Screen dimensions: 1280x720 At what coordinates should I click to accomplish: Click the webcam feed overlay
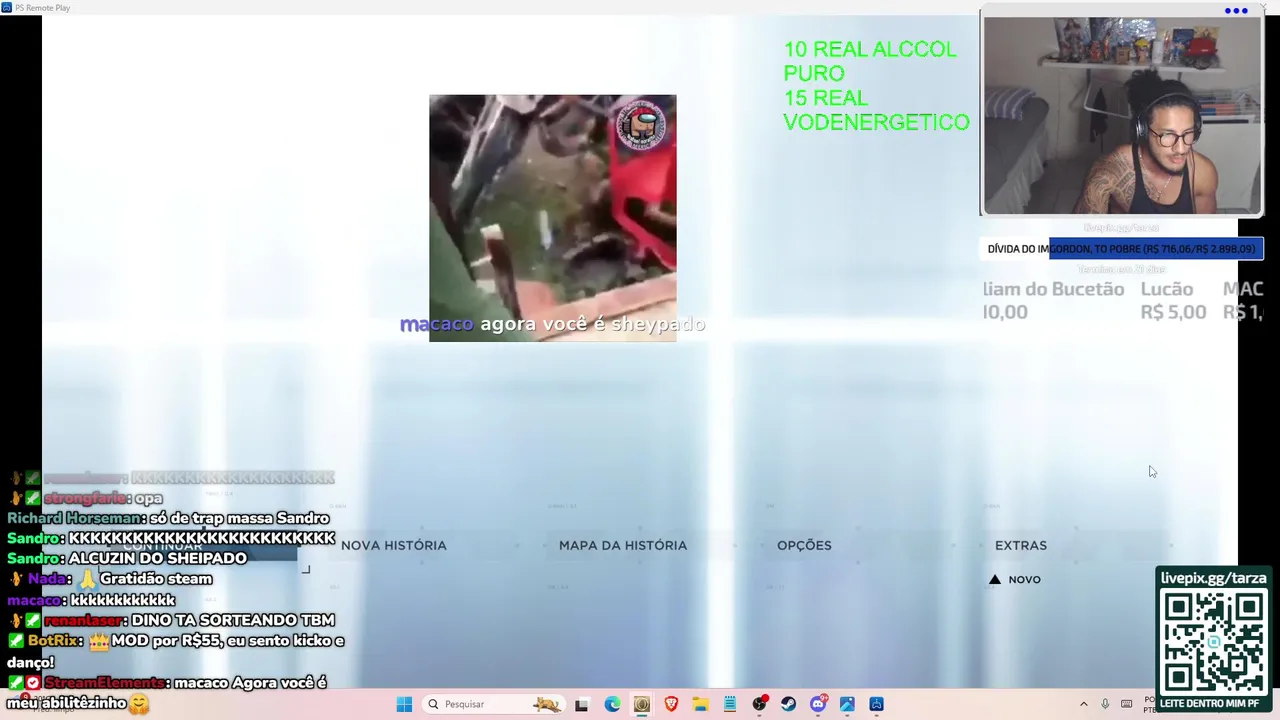(x=1121, y=116)
